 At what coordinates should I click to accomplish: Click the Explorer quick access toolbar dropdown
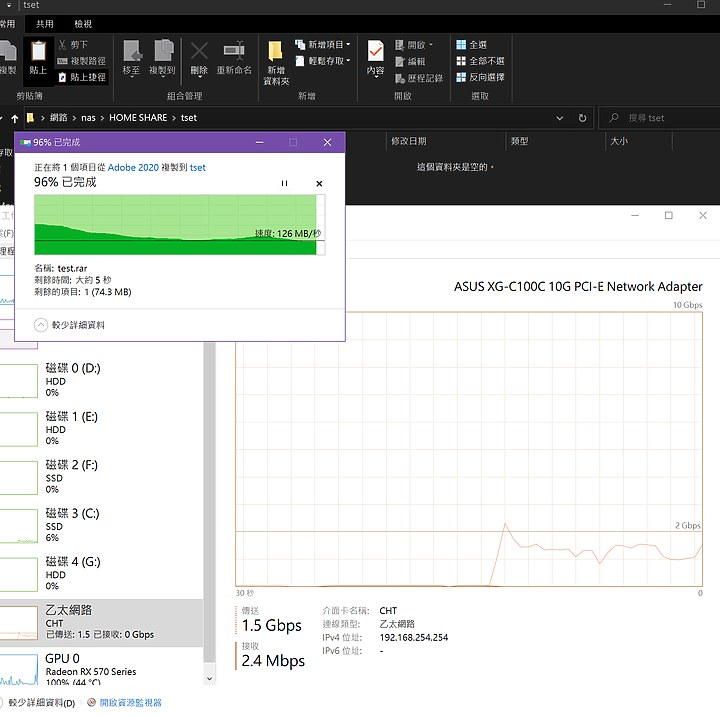(x=9, y=6)
